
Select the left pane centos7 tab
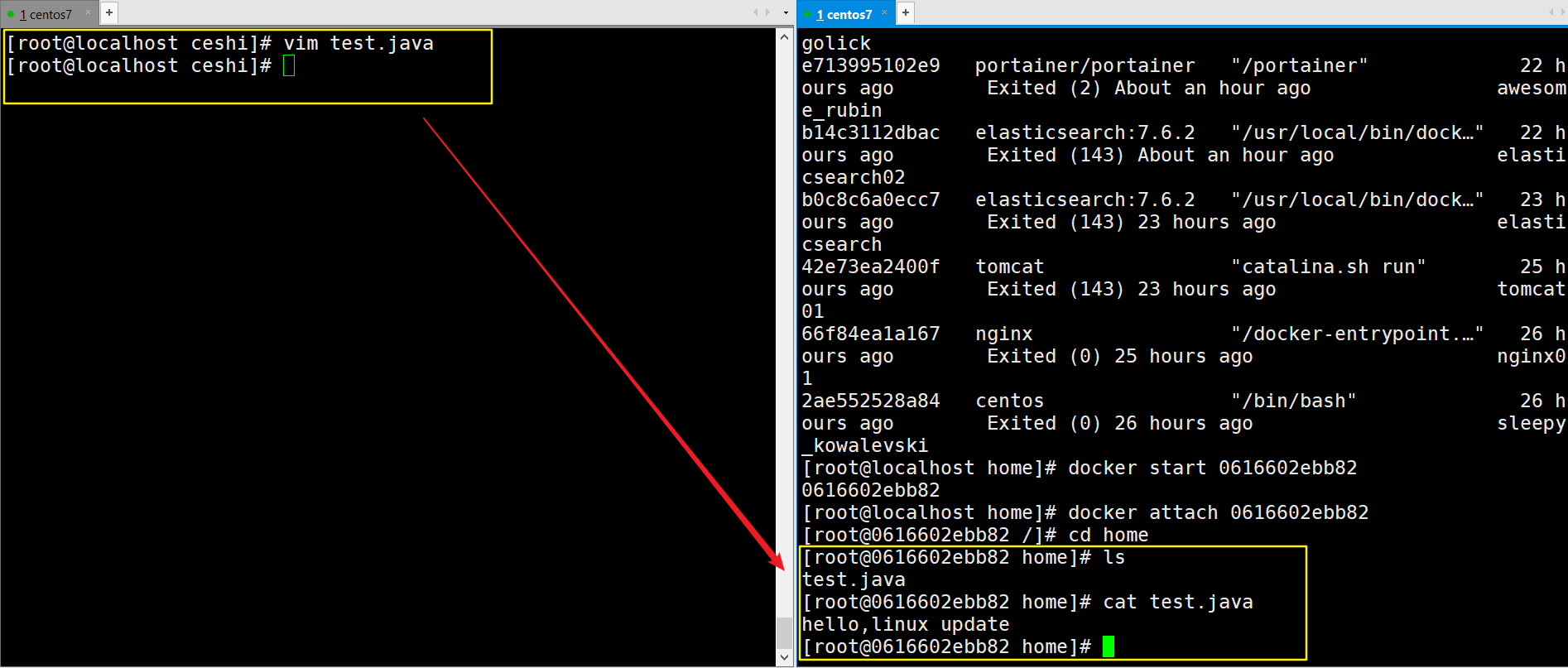tap(46, 14)
